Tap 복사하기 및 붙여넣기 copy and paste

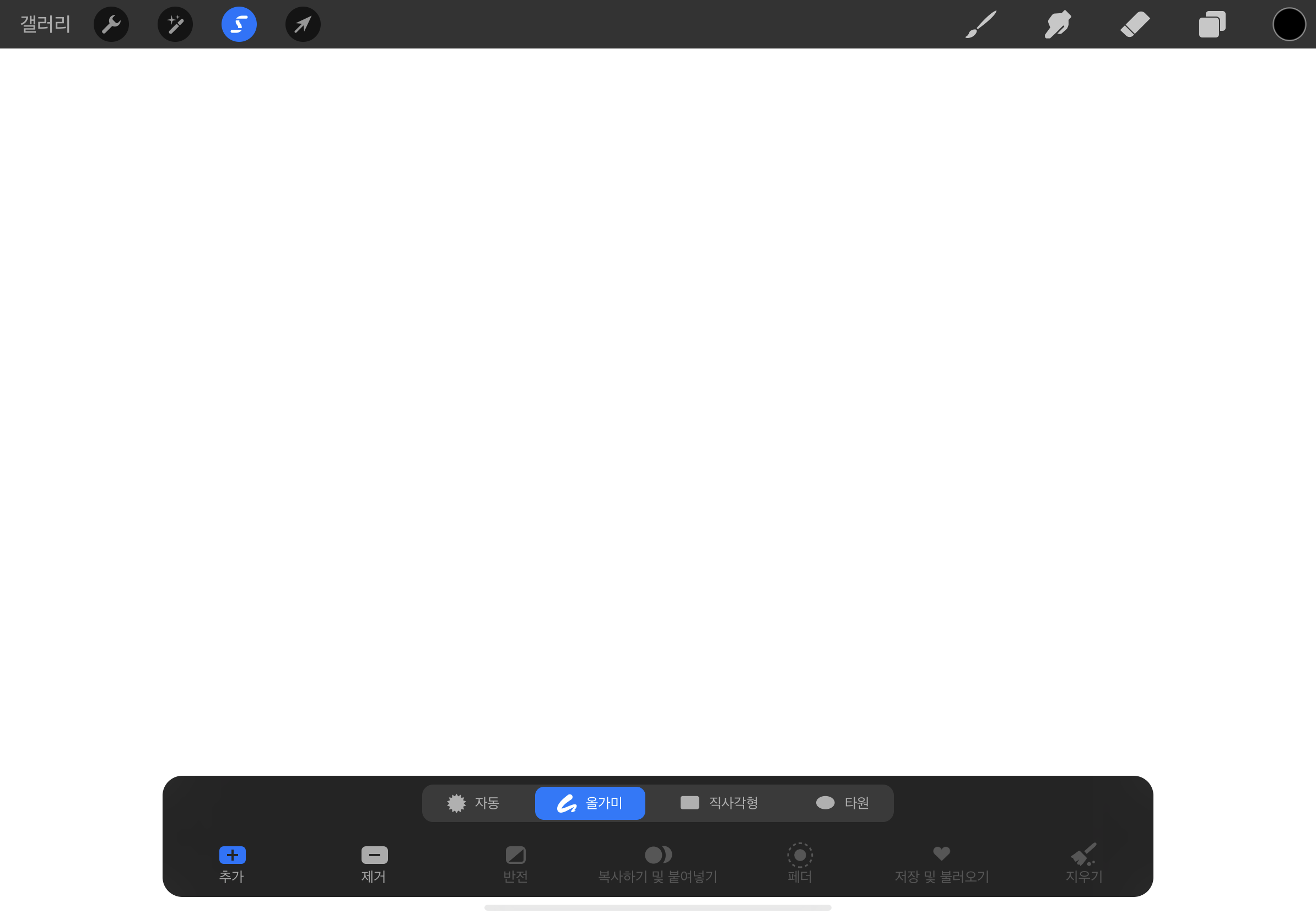click(658, 863)
